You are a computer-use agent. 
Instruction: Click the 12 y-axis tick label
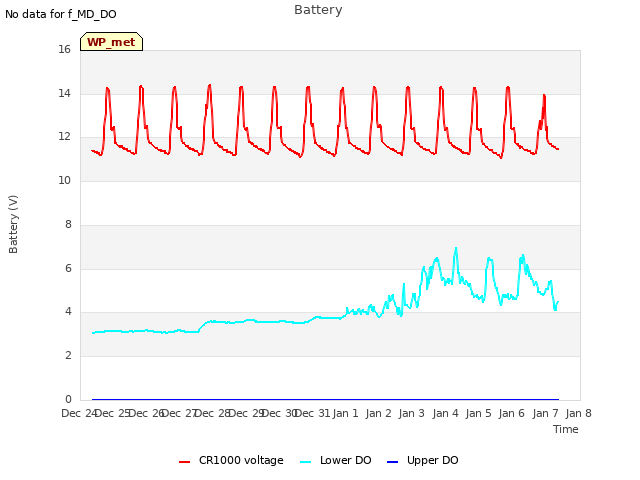[x=64, y=136]
